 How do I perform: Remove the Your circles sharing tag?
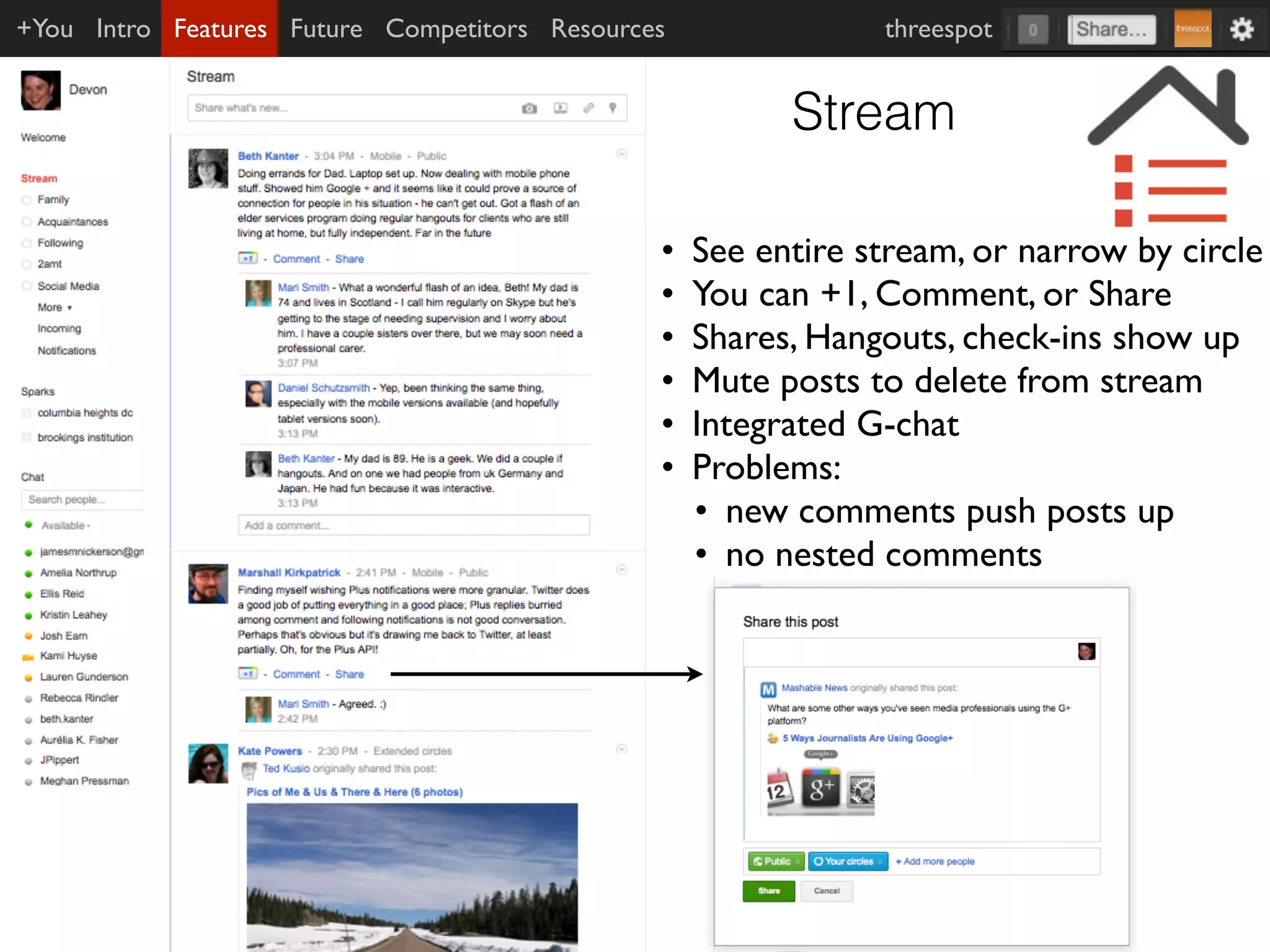point(879,862)
